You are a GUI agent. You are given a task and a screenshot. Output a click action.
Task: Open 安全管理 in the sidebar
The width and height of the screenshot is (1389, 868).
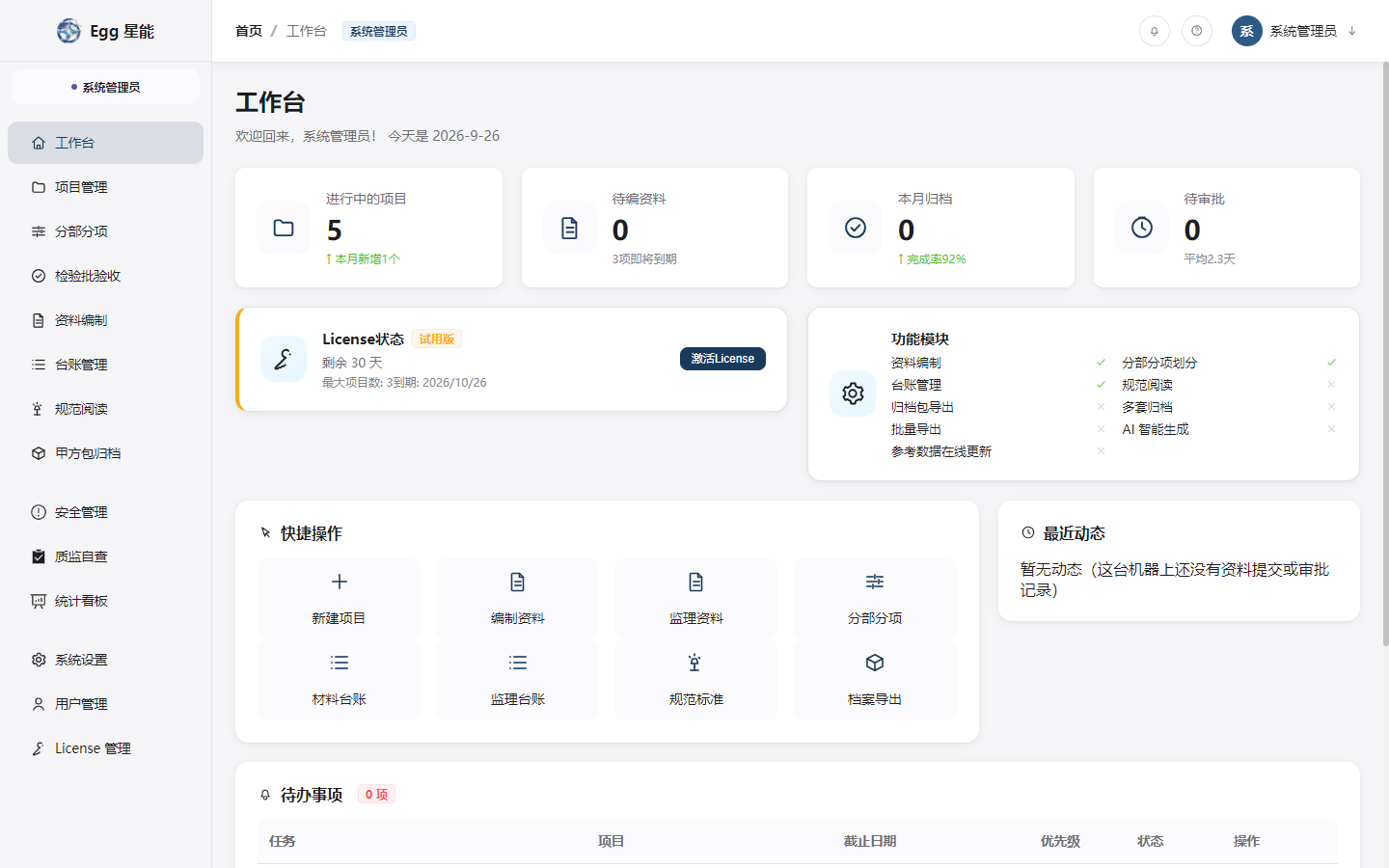[105, 512]
